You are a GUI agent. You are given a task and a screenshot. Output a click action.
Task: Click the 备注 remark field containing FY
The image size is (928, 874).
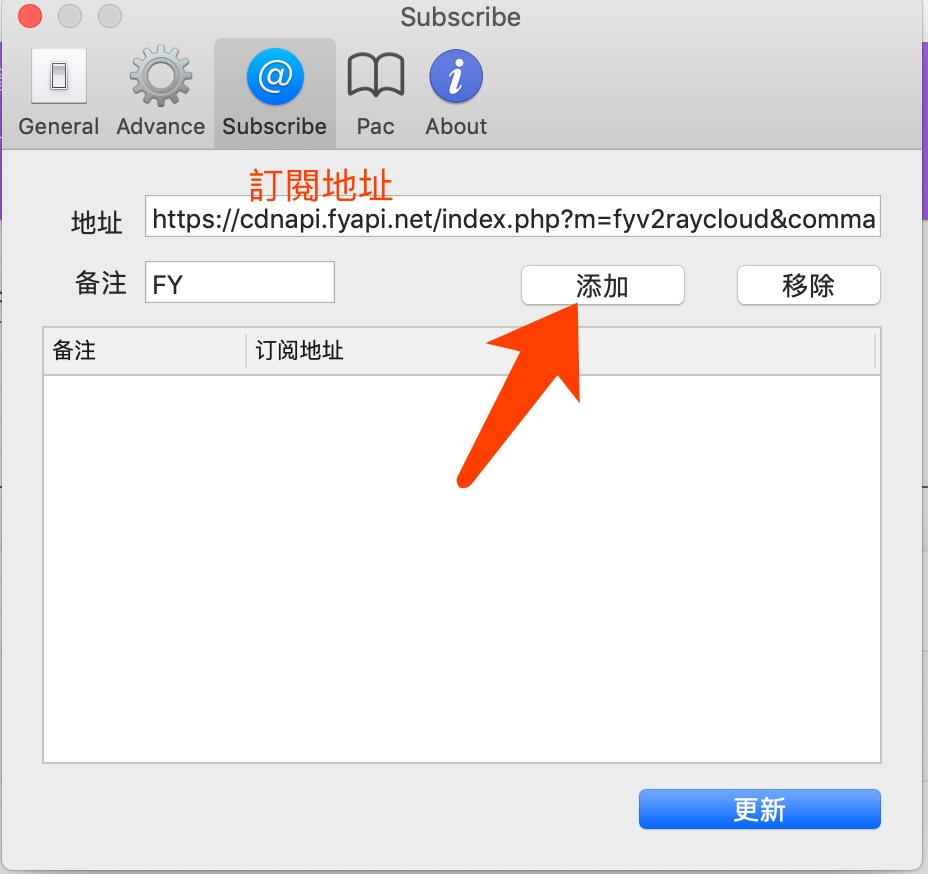point(240,282)
